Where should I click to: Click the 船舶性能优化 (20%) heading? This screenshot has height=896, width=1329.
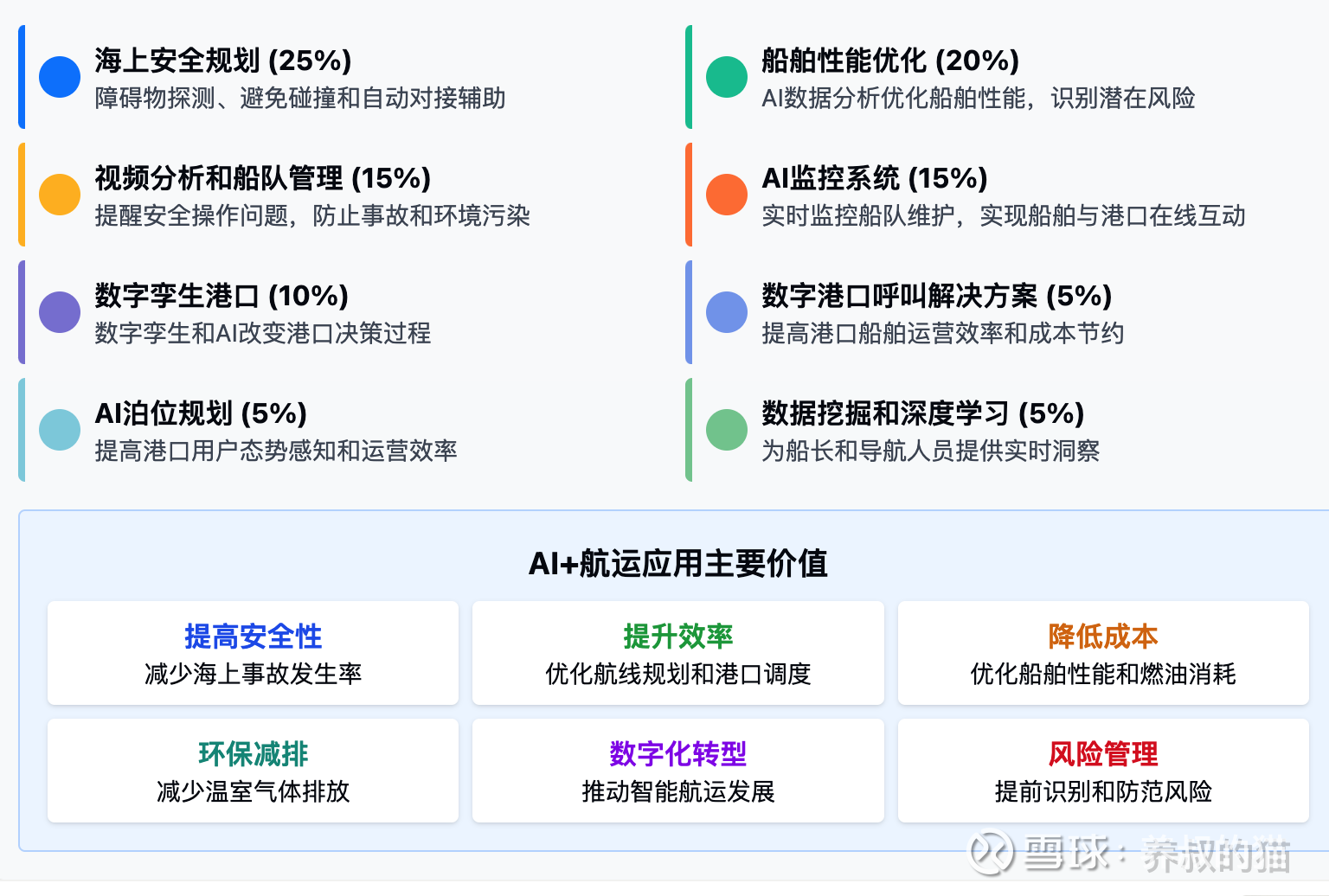pos(890,61)
